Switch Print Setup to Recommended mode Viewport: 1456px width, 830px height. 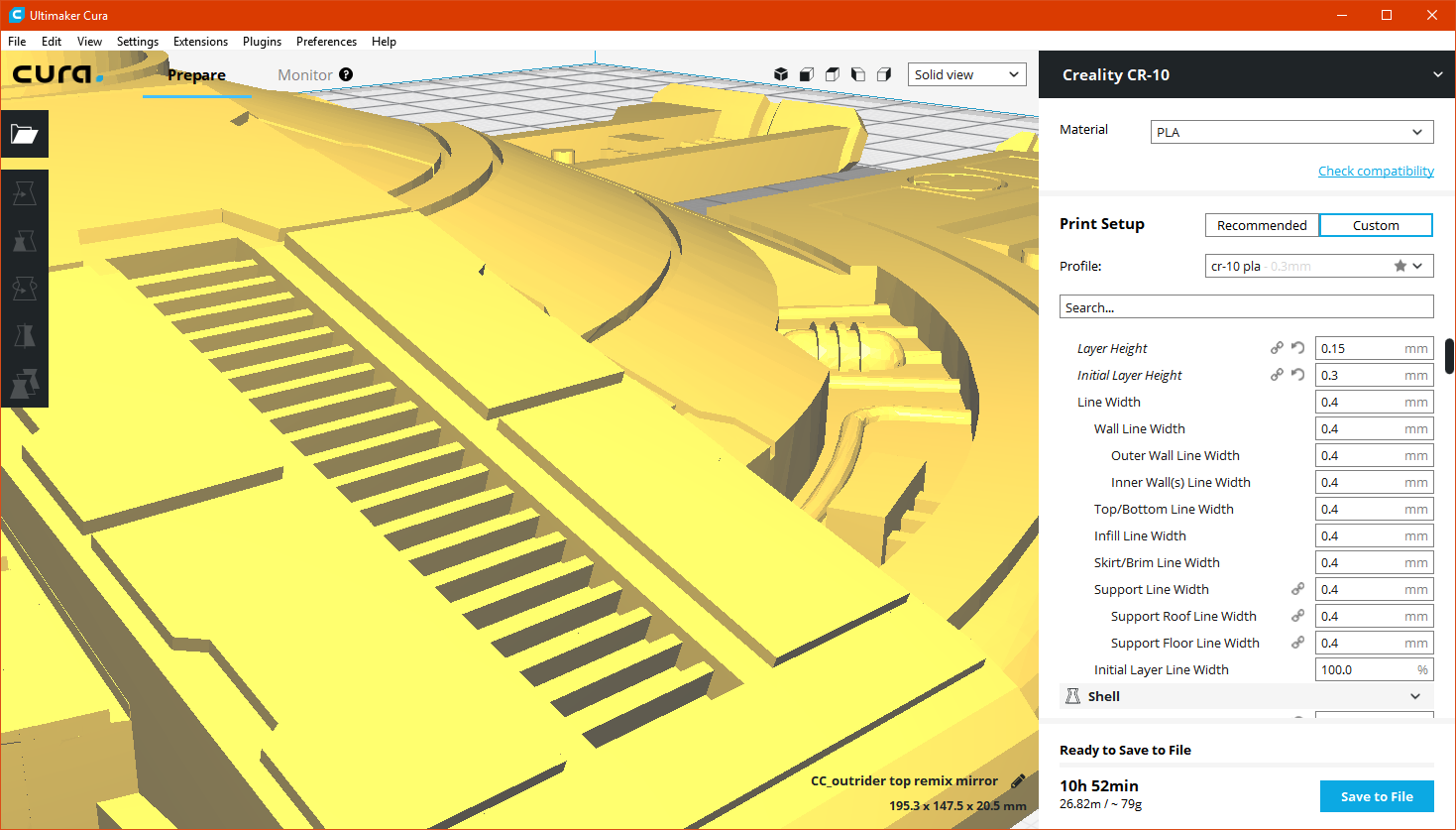[x=1262, y=225]
